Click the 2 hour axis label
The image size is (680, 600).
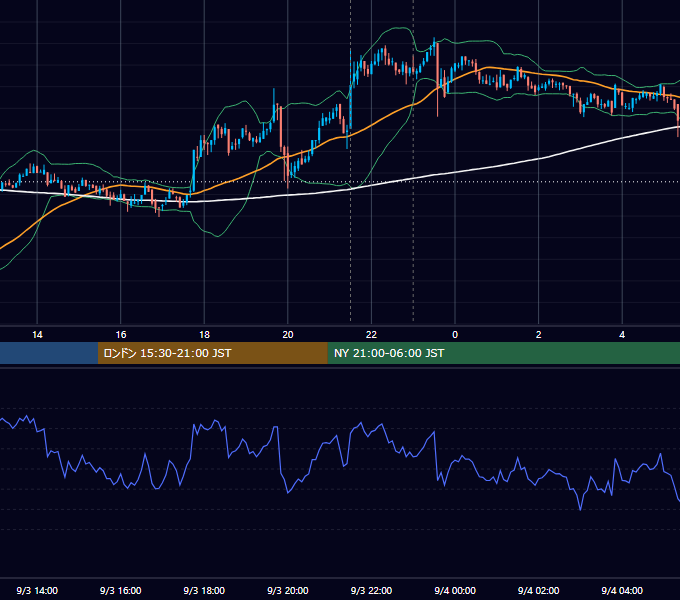coord(539,335)
